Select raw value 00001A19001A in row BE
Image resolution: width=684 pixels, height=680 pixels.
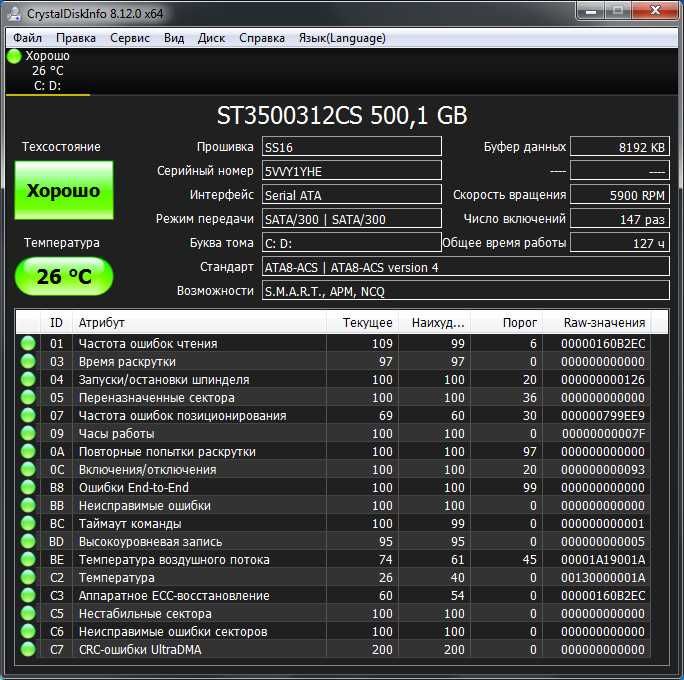click(x=603, y=560)
